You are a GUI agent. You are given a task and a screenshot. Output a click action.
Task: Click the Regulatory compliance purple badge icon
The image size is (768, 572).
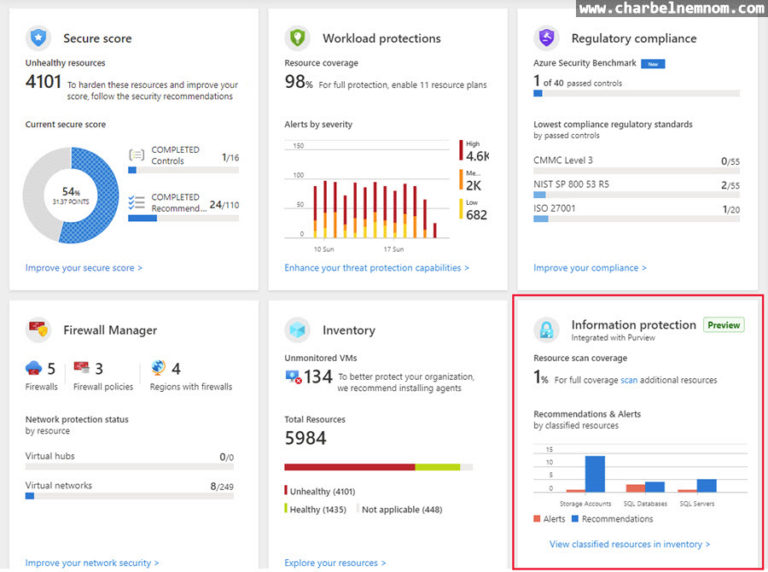point(546,38)
